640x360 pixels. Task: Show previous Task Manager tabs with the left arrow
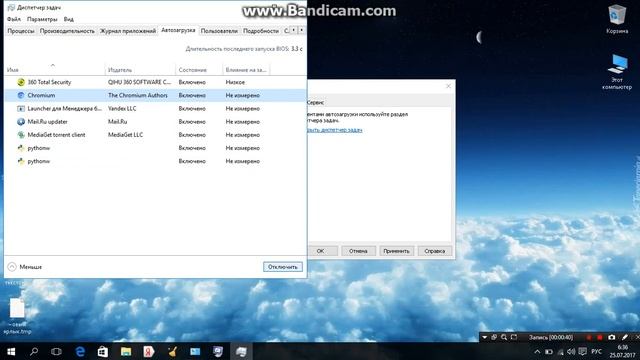[293, 30]
